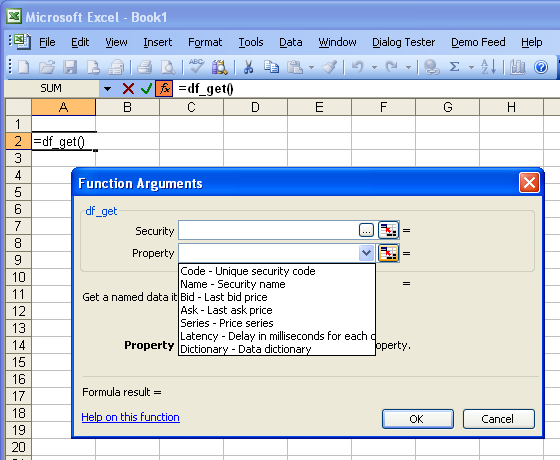Click the Open folder toolbar icon
The image size is (560, 460).
47,67
